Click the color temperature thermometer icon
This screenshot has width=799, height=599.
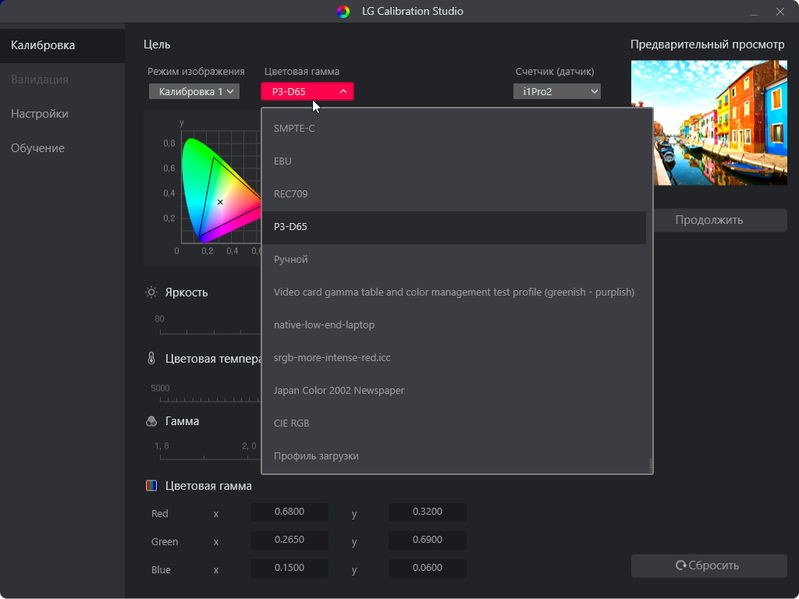[151, 359]
